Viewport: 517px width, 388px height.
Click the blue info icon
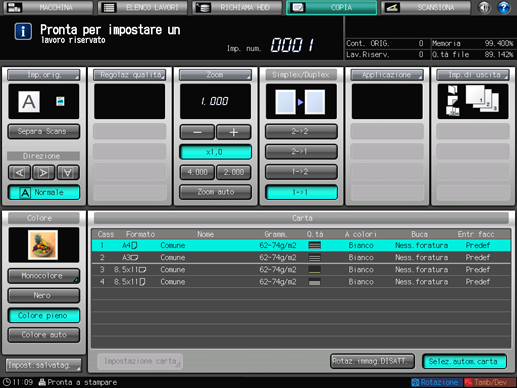[23, 32]
